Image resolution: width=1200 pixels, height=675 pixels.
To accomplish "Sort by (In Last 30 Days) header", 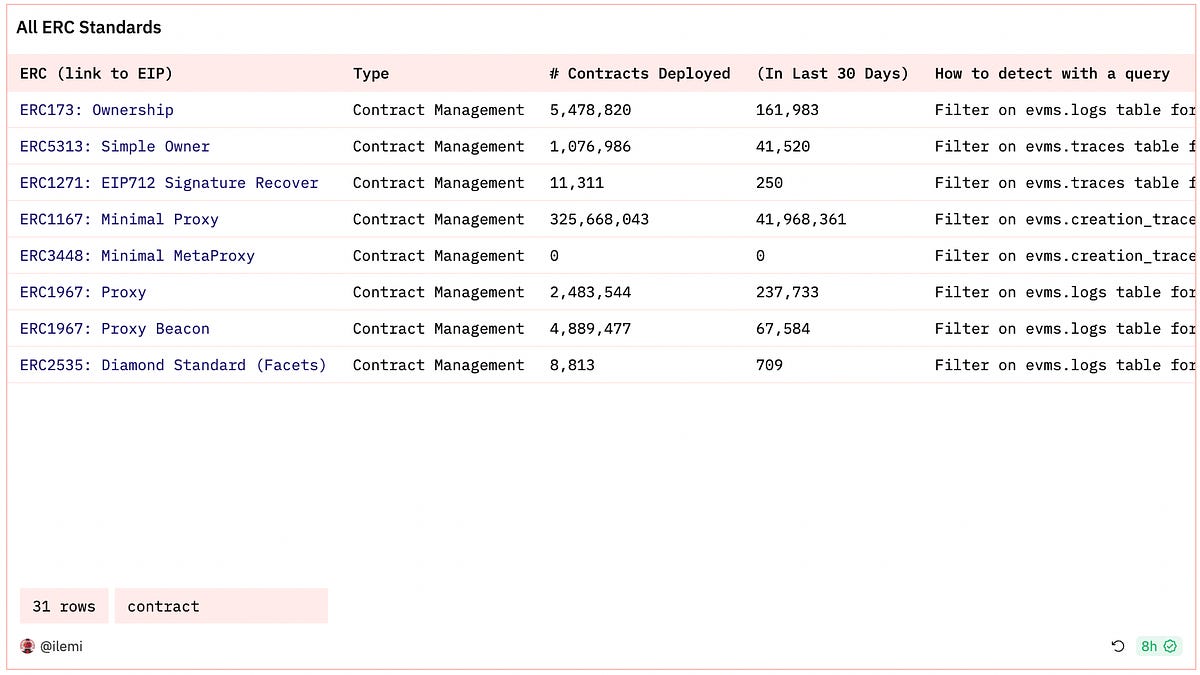I will [x=831, y=73].
